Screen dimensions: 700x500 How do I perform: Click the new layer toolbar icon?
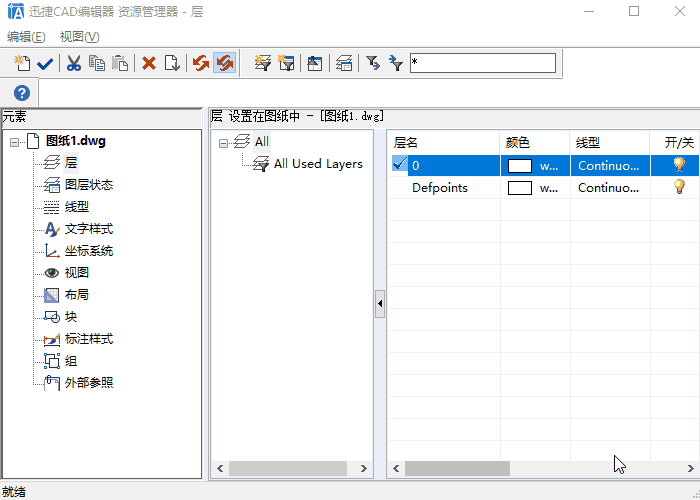pos(23,63)
